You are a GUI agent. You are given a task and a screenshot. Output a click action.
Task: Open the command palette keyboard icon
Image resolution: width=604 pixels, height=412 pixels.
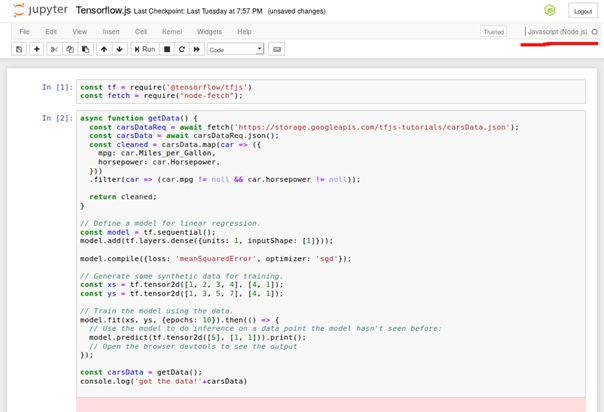click(x=277, y=49)
